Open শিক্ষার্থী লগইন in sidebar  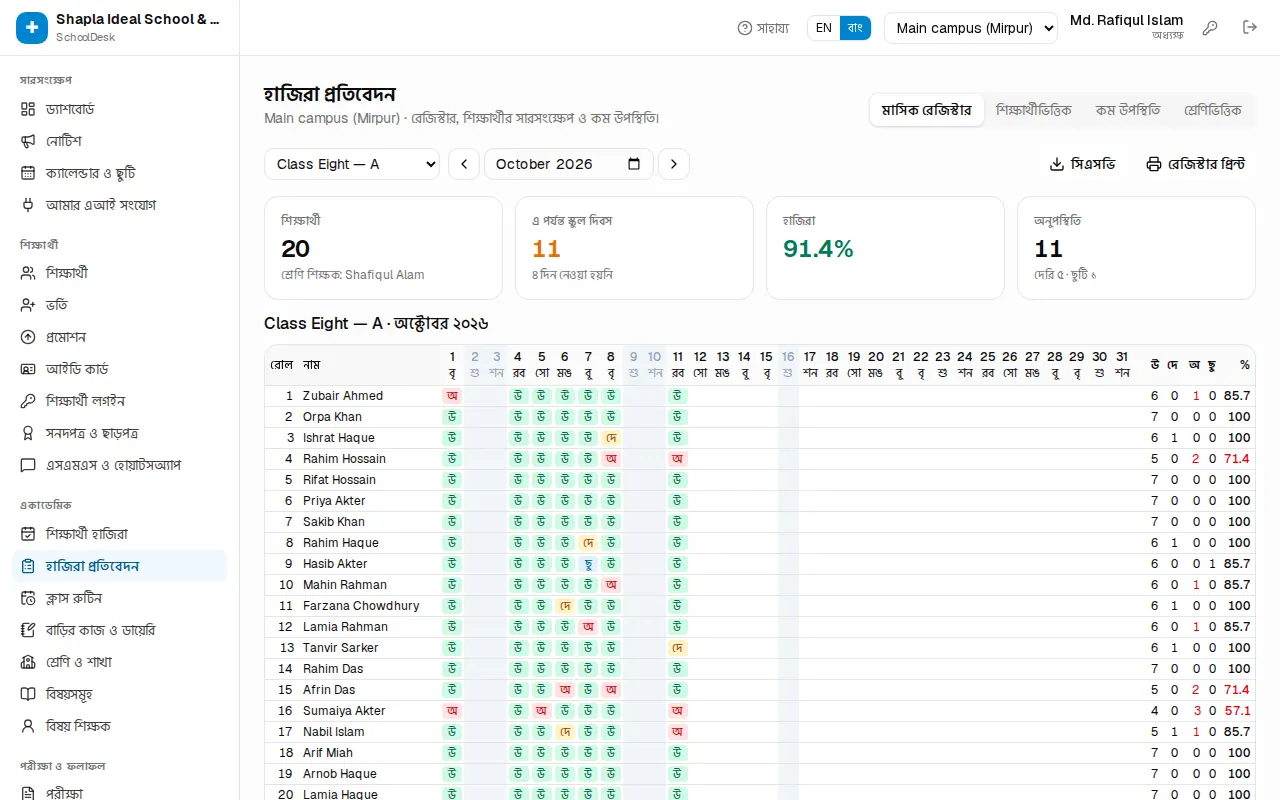click(x=120, y=401)
